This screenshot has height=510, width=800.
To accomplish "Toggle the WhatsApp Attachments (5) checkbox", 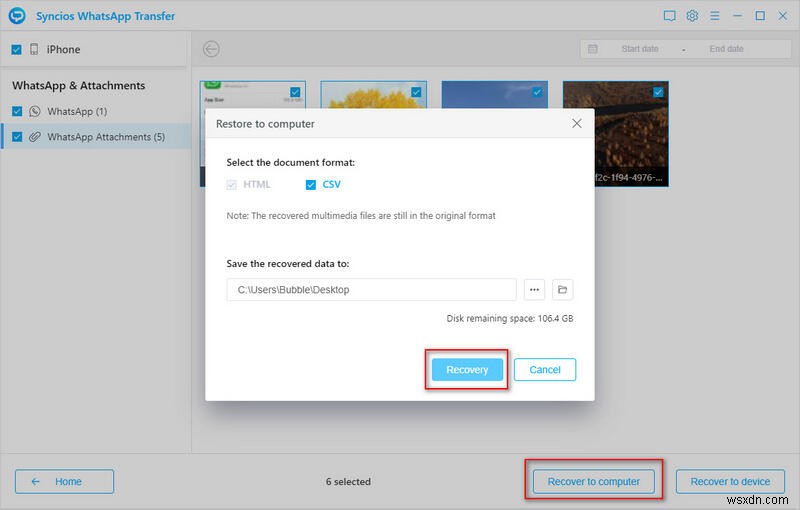I will tap(17, 137).
